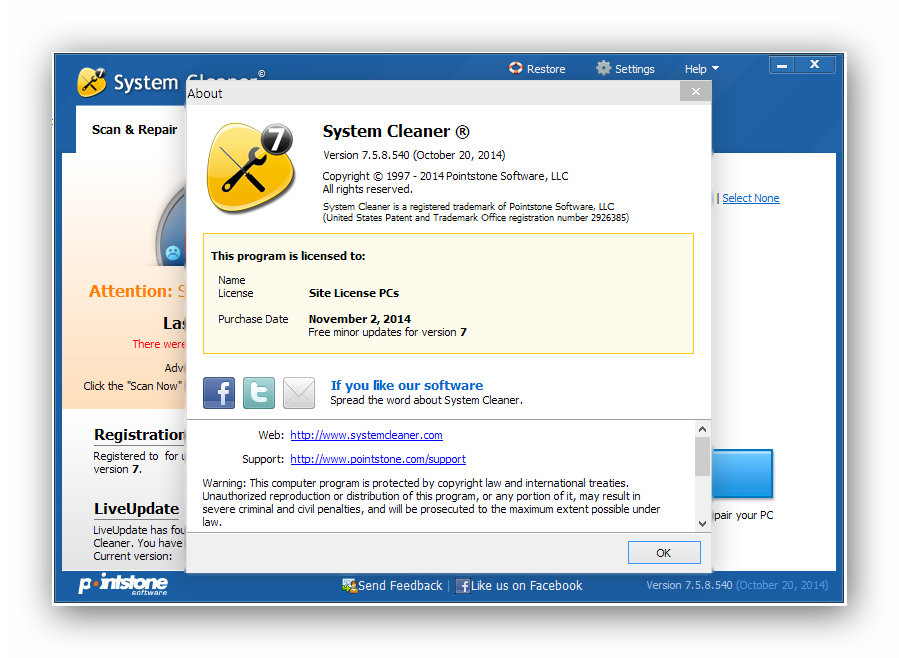Open the Settings menu item
Image resolution: width=899 pixels, height=658 pixels.
tap(626, 69)
